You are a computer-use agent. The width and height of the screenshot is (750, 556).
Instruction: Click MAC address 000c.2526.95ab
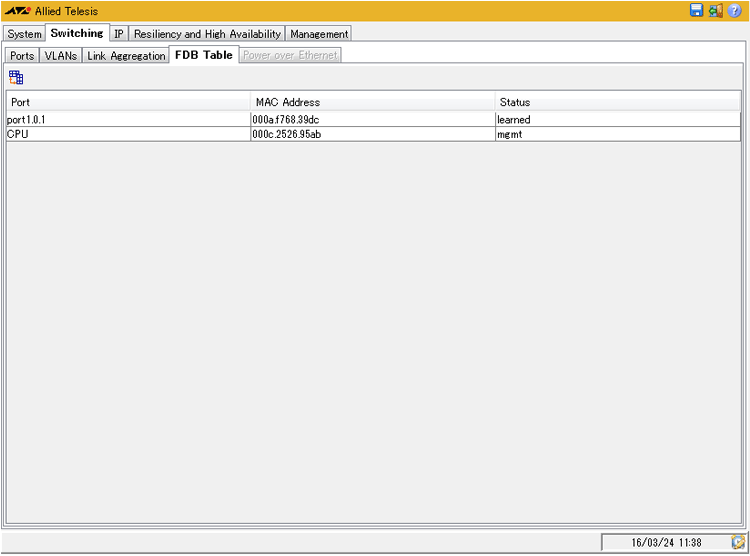click(373, 134)
